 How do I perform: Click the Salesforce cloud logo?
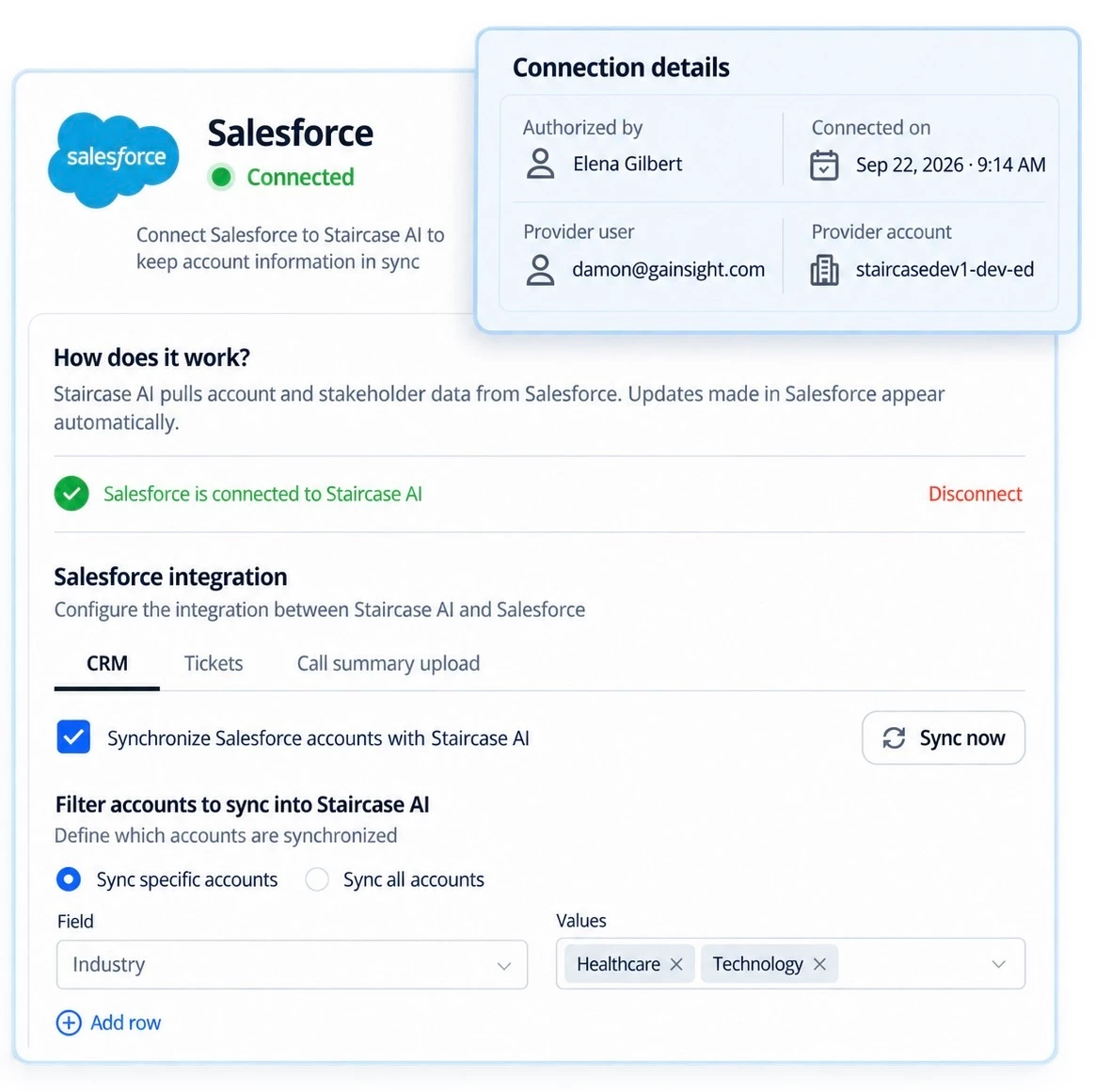113,159
